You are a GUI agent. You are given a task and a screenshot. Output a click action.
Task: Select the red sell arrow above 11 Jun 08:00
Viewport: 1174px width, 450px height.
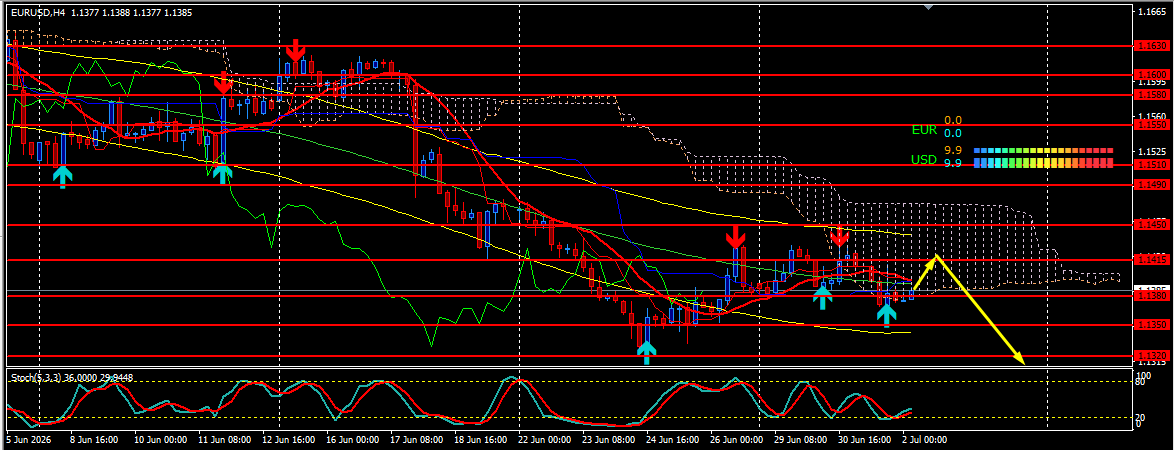click(222, 84)
